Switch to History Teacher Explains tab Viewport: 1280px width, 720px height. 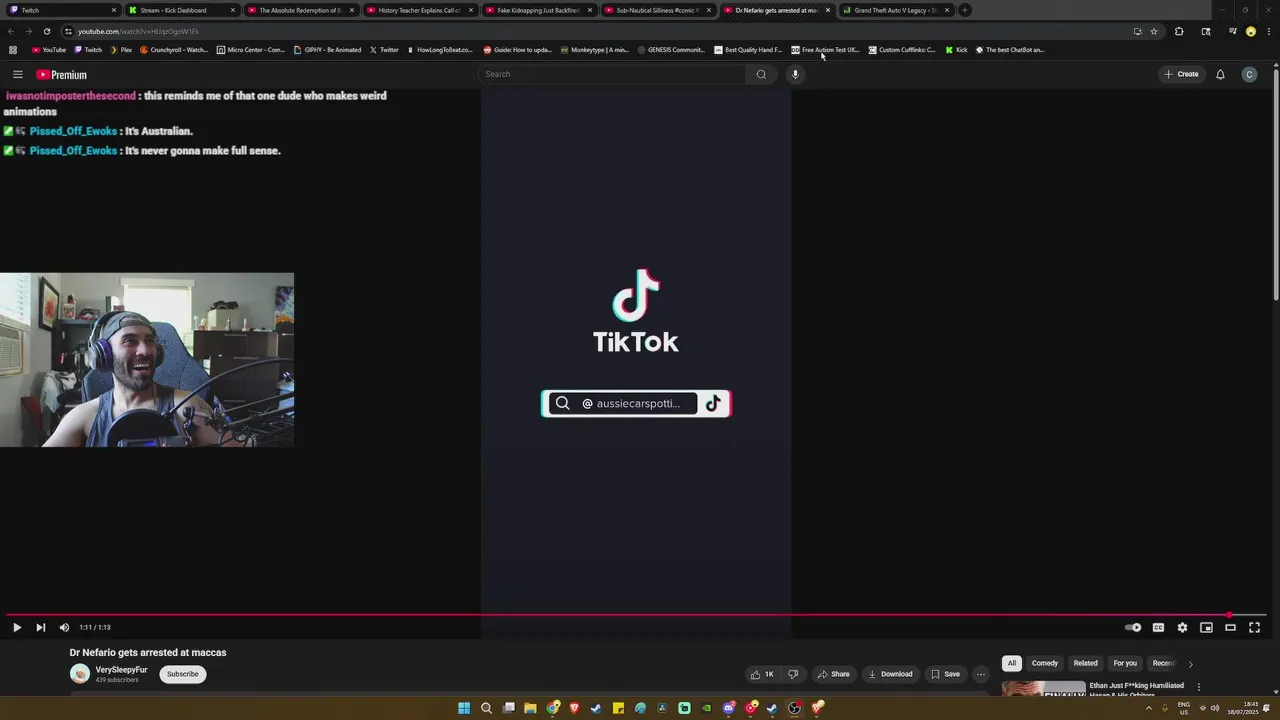tap(419, 10)
